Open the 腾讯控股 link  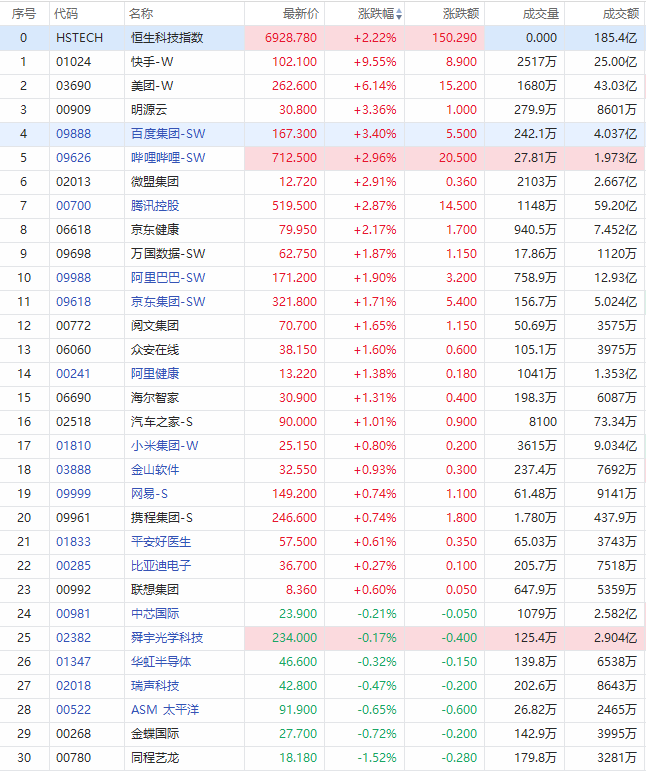pos(155,206)
